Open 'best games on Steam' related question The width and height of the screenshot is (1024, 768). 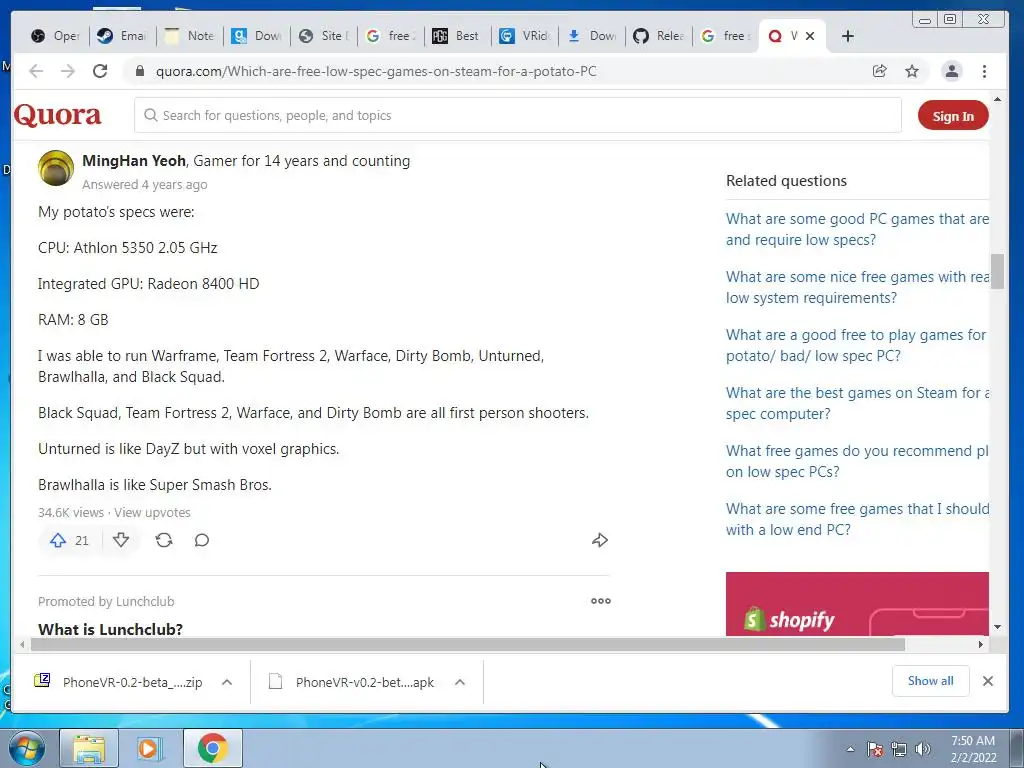857,403
